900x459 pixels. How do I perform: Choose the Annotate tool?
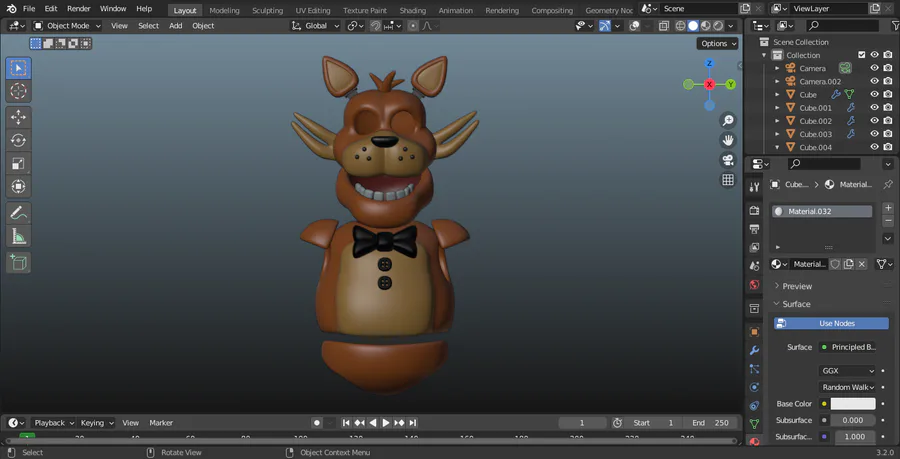pyautogui.click(x=18, y=213)
